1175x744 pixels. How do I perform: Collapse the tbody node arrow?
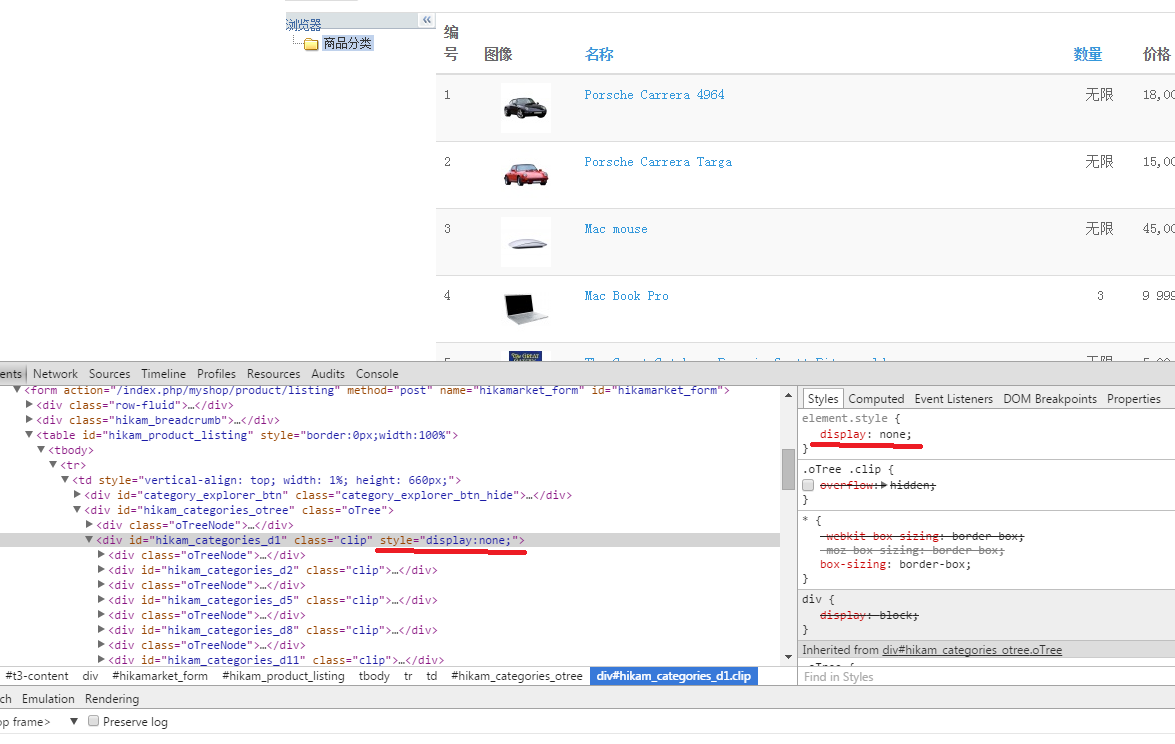coord(41,450)
